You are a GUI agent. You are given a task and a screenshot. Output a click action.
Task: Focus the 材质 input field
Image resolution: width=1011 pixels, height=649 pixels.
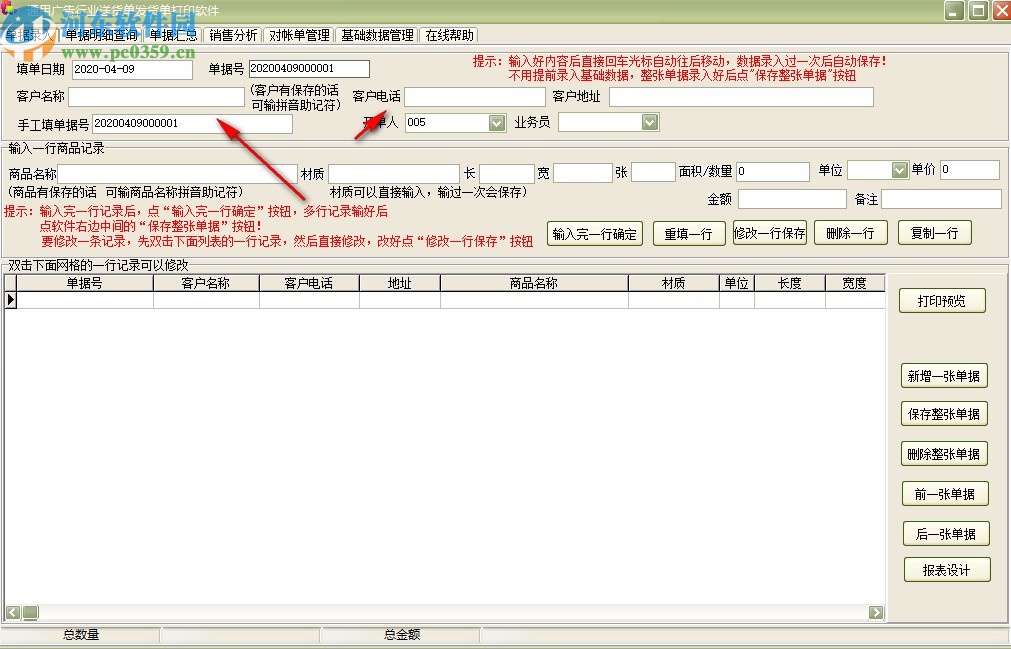[393, 174]
